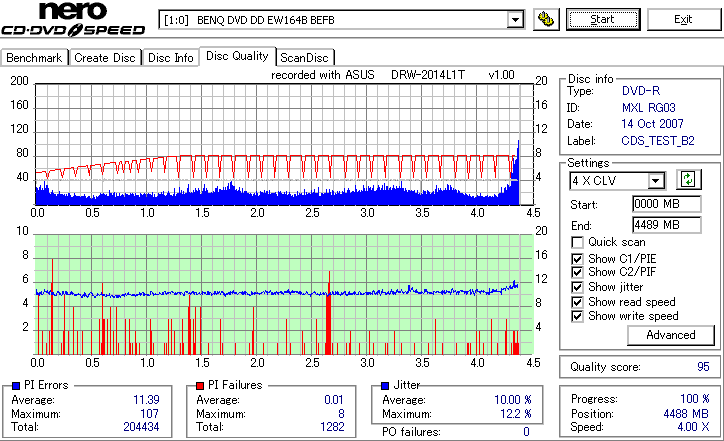Click PI Failures average 0.01
This screenshot has width=724, height=441.
tap(333, 399)
